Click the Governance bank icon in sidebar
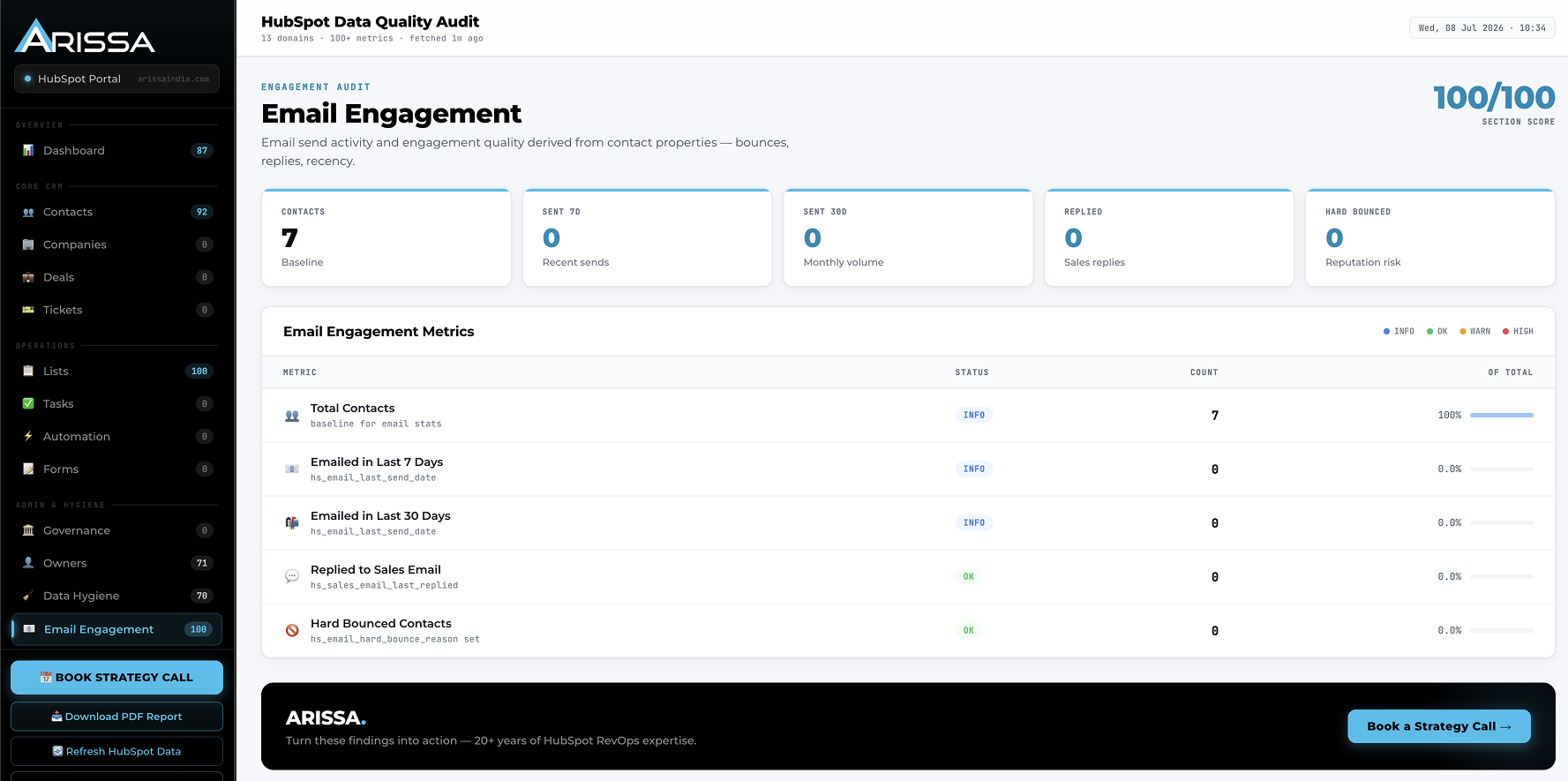Screen dimensions: 1568x781 [28, 530]
